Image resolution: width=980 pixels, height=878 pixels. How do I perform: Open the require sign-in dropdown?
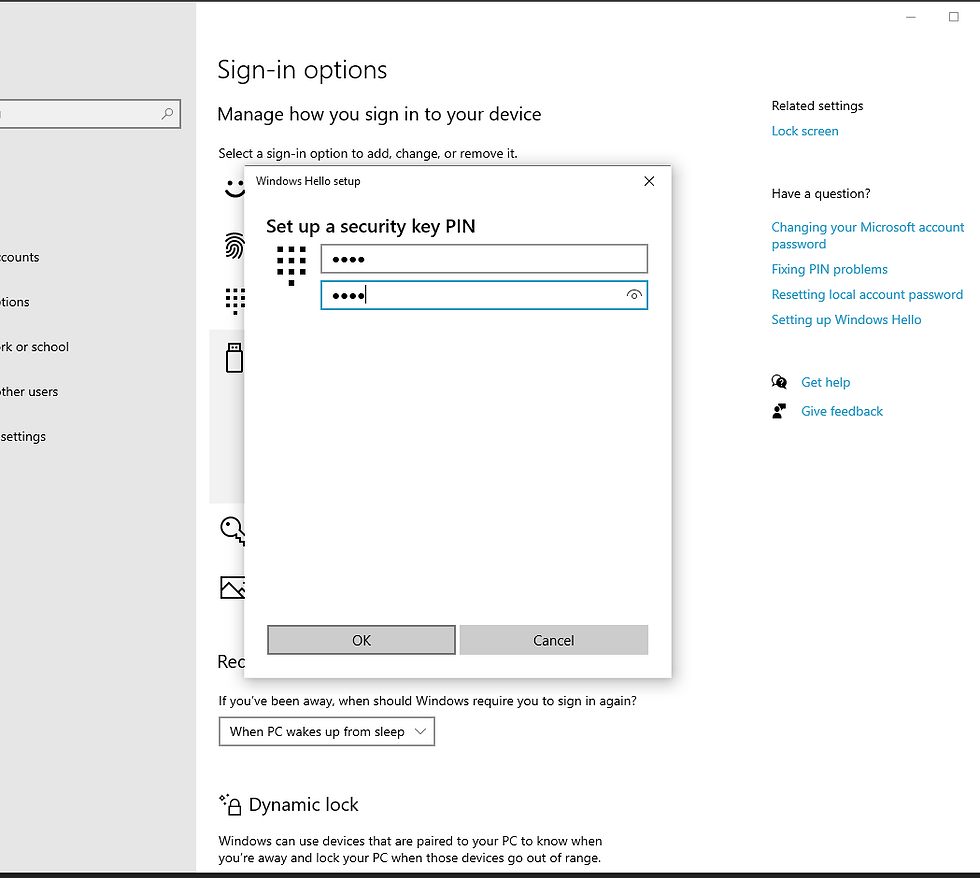326,731
